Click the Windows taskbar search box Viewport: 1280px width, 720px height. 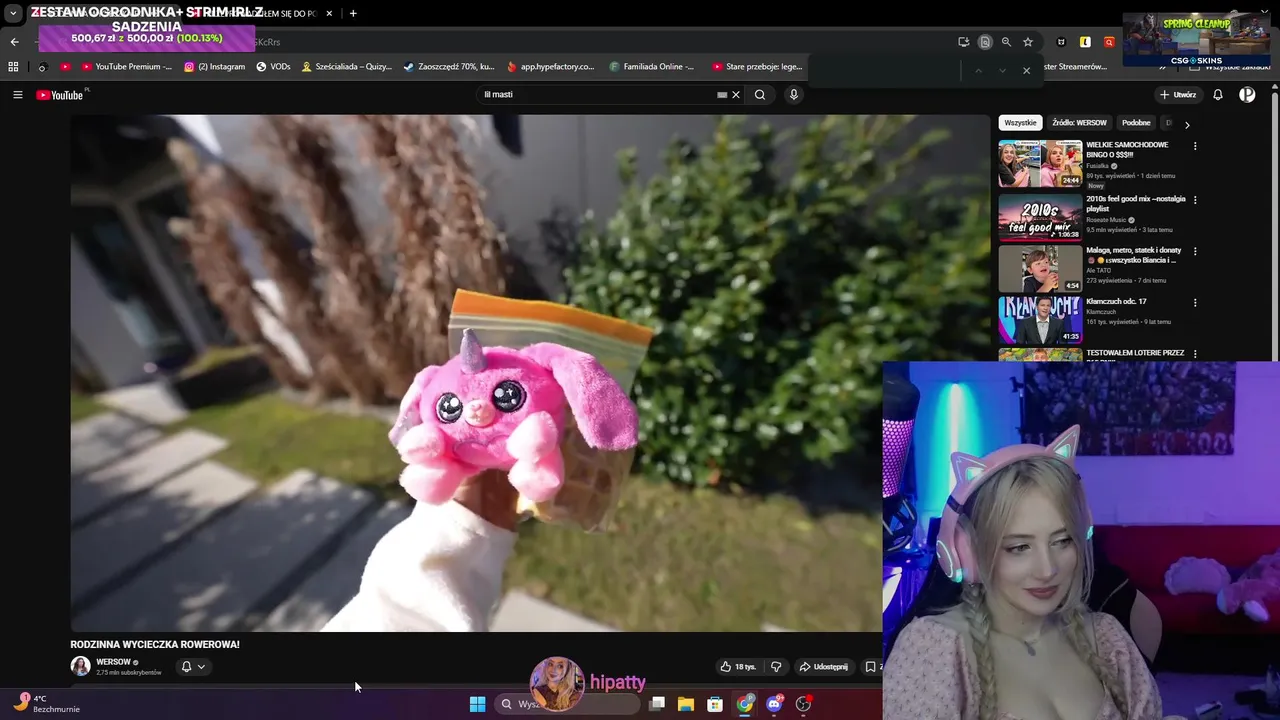pyautogui.click(x=567, y=704)
